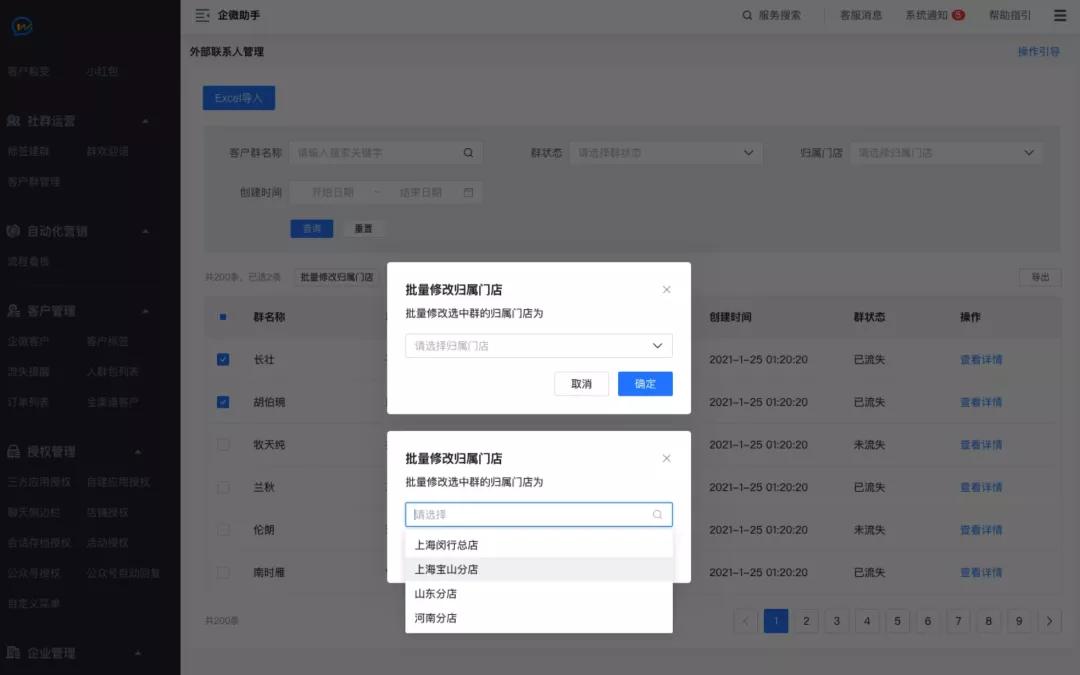Expand the 归属门店 filter dropdown
This screenshot has height=675, width=1080.
[x=1030, y=152]
